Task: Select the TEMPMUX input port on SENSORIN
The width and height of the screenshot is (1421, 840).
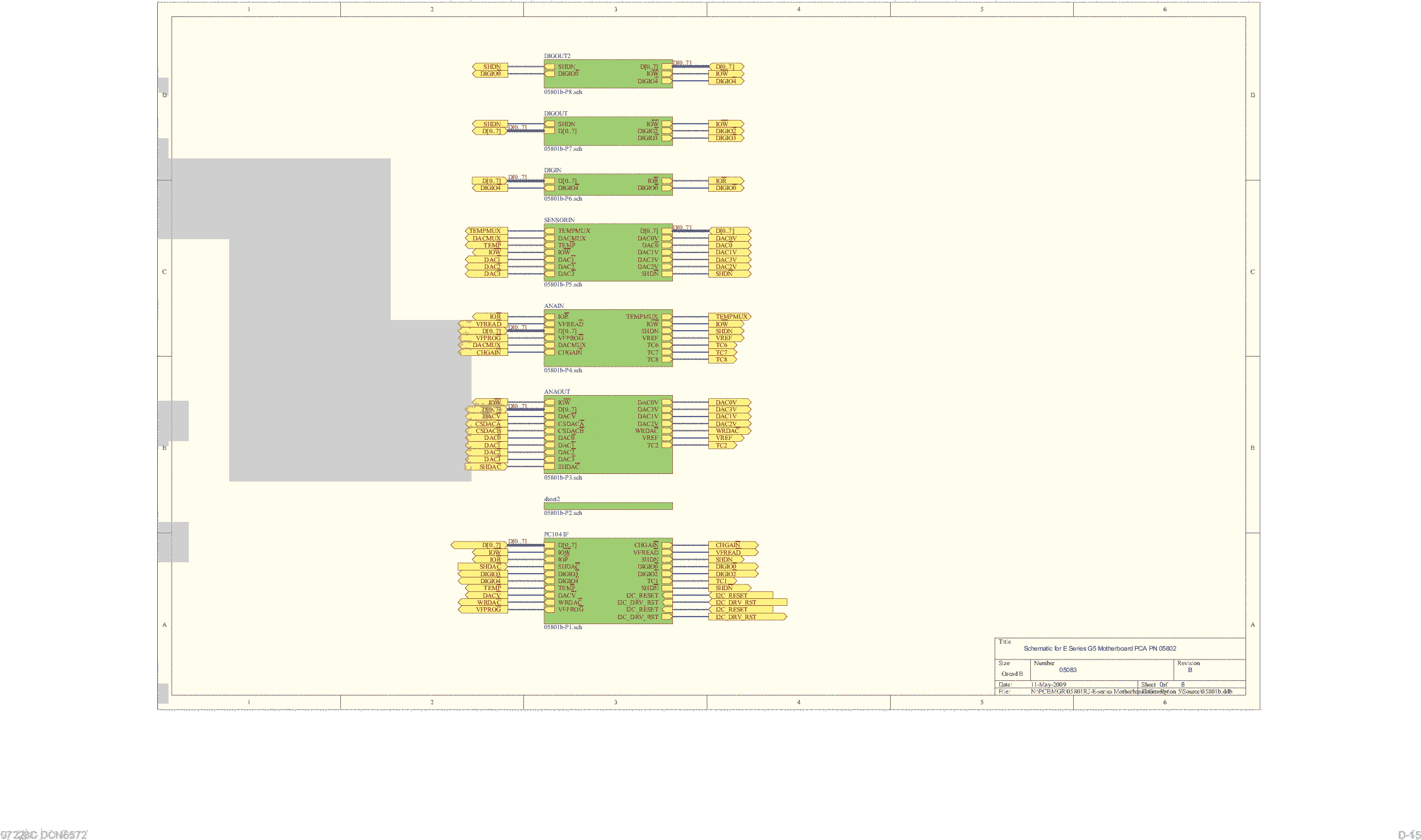Action: 486,230
